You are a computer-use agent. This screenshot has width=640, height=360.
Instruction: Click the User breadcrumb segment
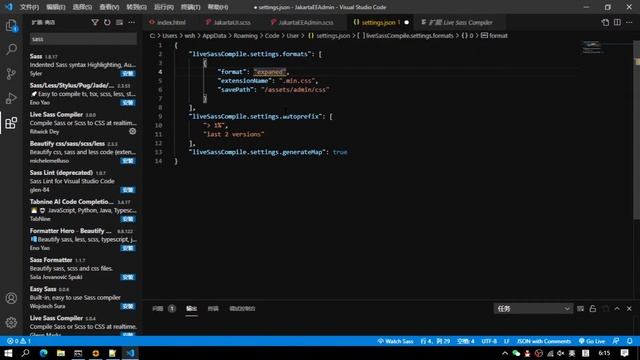tap(292, 36)
